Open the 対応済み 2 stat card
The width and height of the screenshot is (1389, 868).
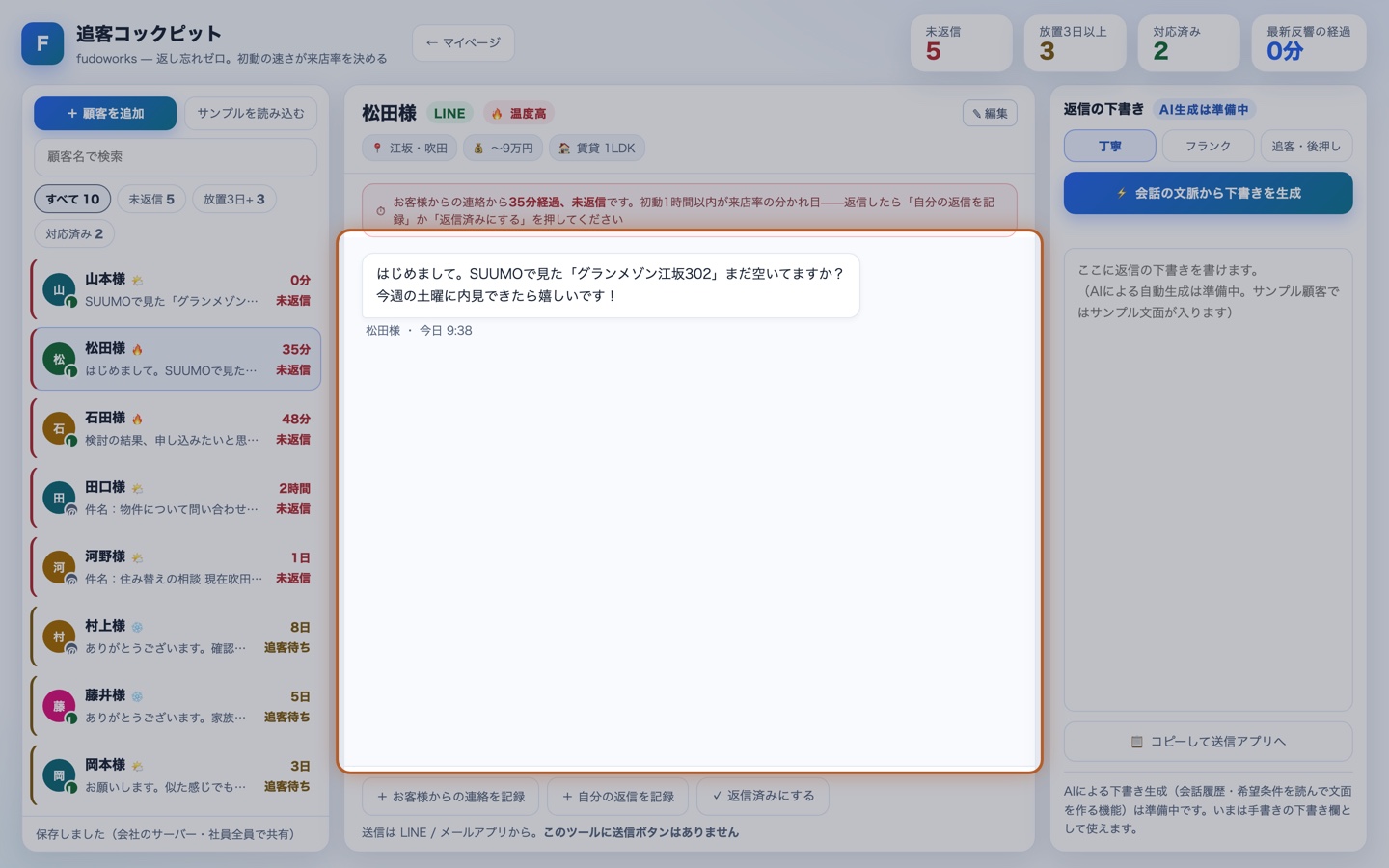tap(1188, 43)
